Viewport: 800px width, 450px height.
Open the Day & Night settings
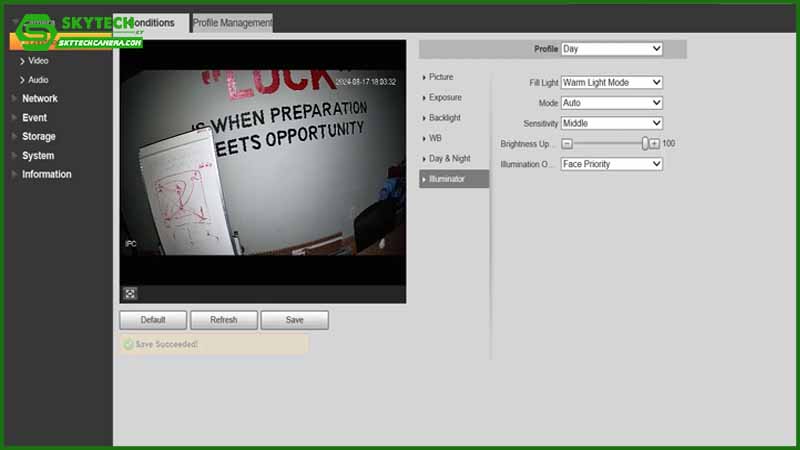click(449, 158)
